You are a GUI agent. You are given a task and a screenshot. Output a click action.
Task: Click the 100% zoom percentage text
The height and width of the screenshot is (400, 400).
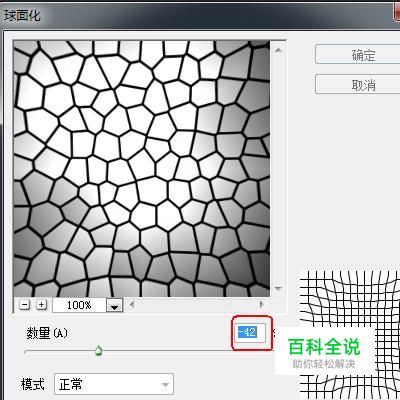79,305
